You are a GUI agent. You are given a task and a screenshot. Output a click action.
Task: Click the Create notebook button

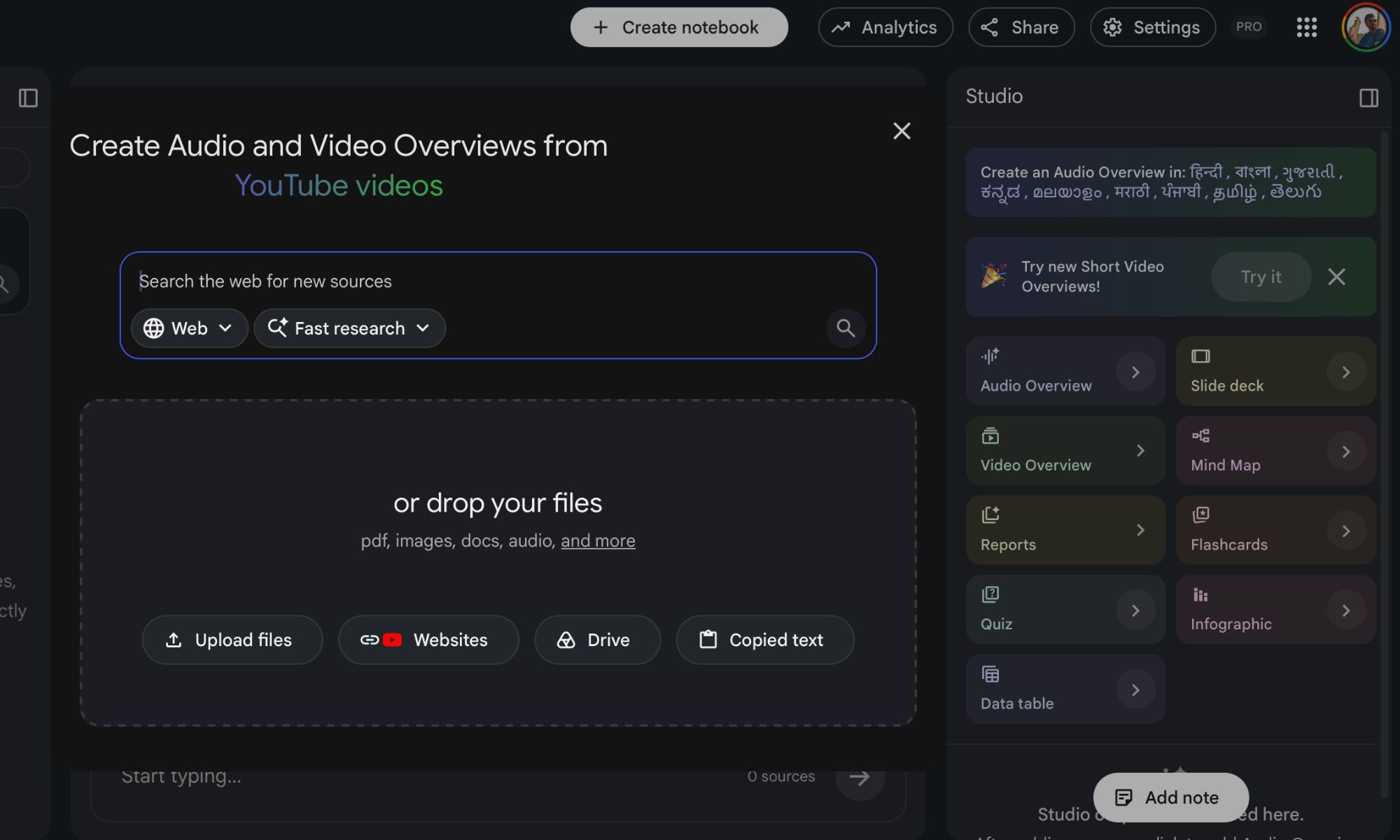[x=679, y=27]
